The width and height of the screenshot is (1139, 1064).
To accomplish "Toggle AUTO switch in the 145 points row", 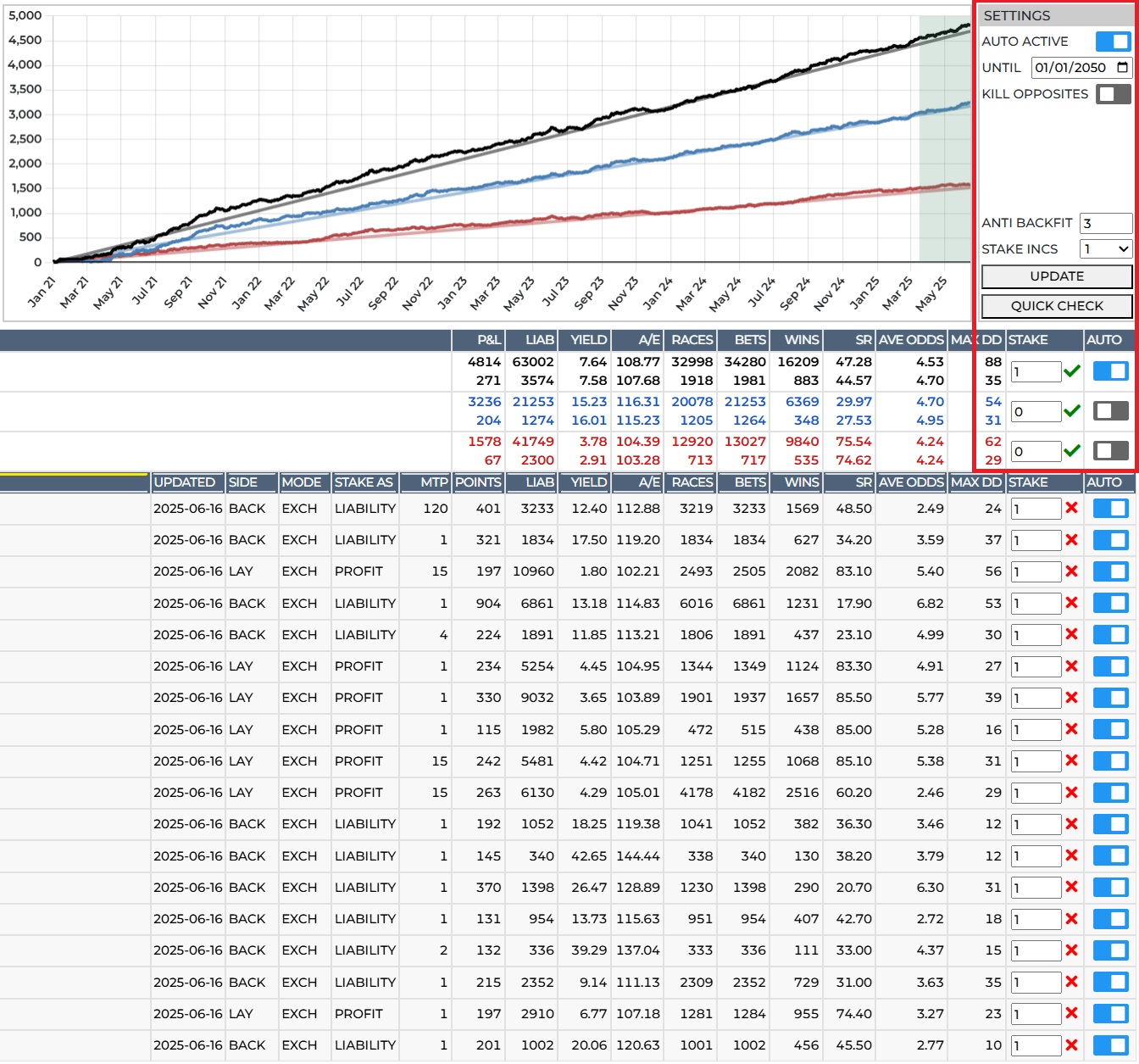I will click(x=1110, y=855).
